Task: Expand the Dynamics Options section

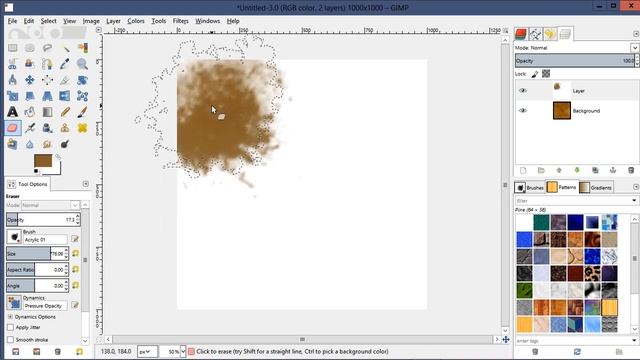Action: click(x=10, y=317)
